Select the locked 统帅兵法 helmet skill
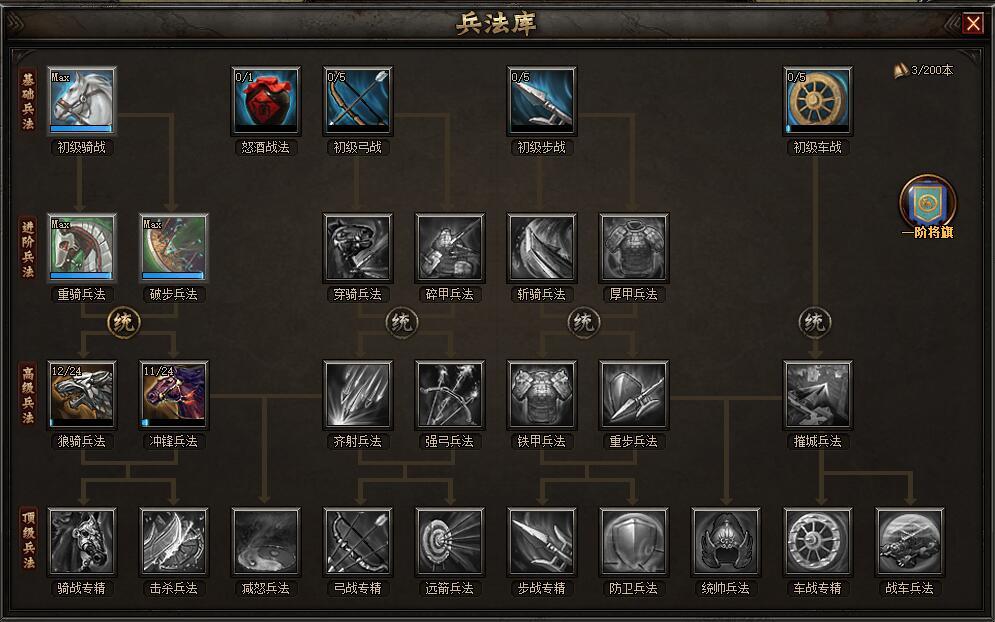This screenshot has height=622, width=995. pyautogui.click(x=726, y=543)
